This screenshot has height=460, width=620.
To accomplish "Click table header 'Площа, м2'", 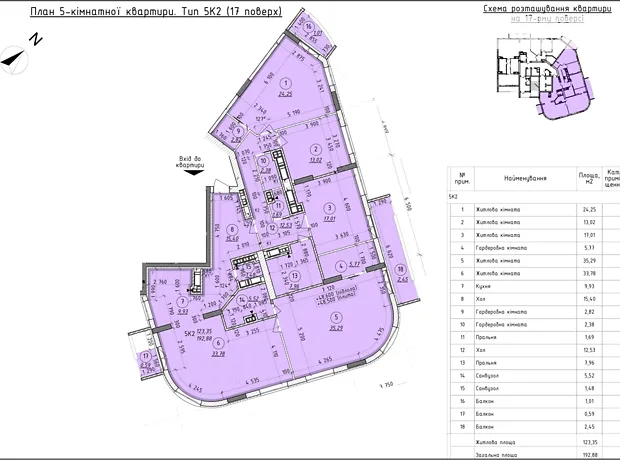I will coord(589,178).
